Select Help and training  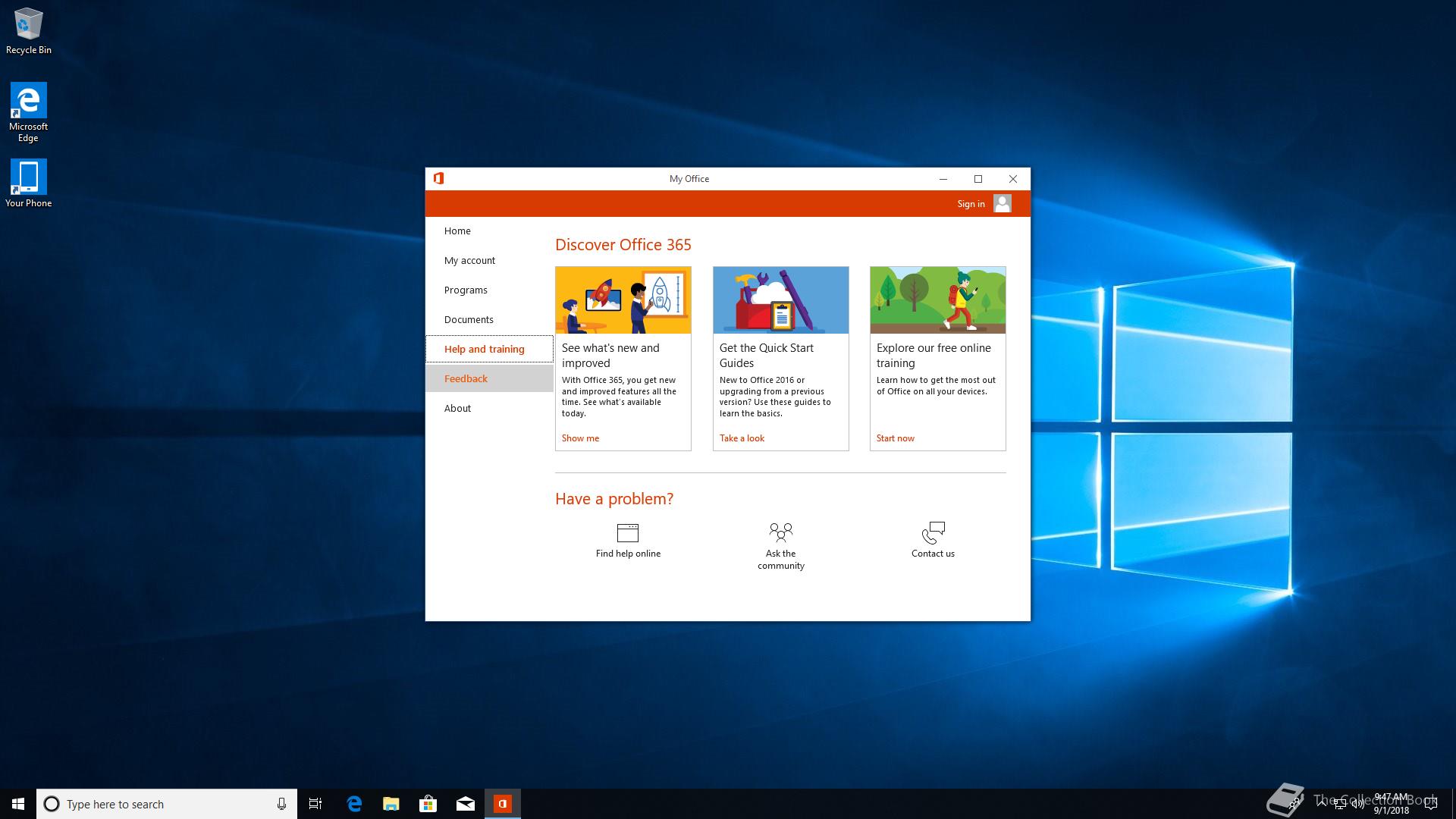point(489,349)
